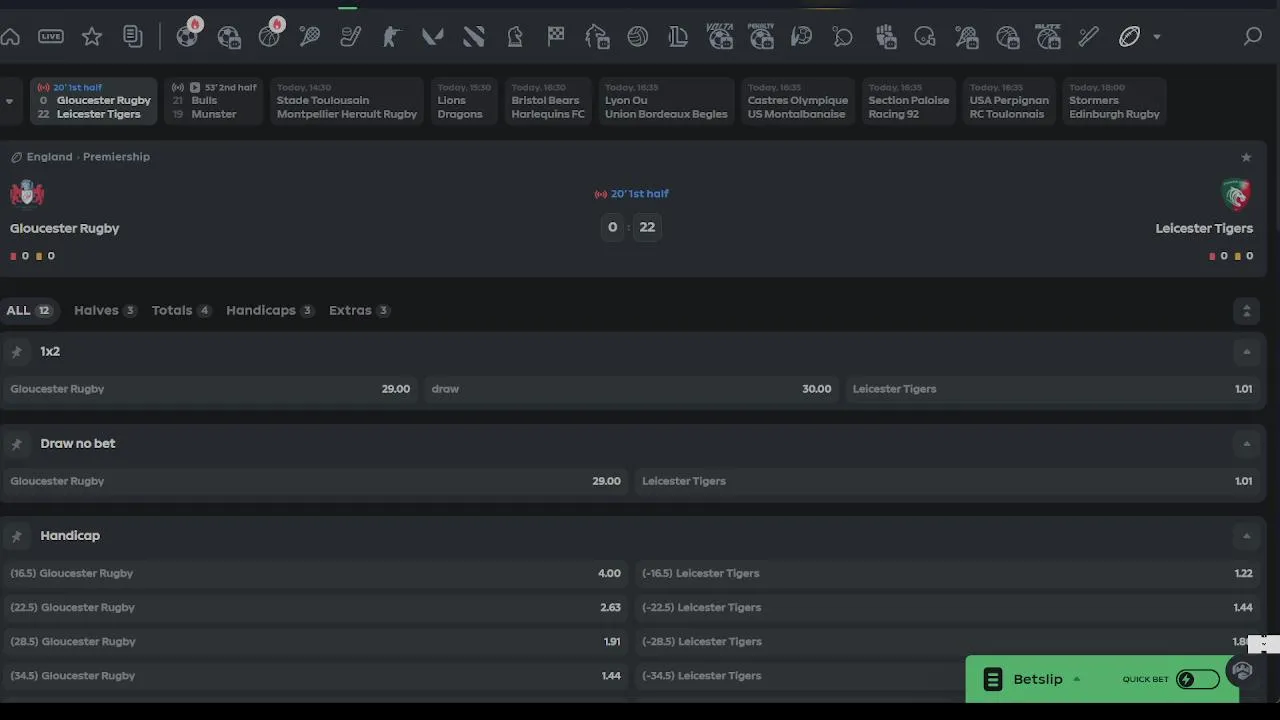This screenshot has width=1280, height=720.
Task: Switch to the Halves tab
Action: pos(105,311)
